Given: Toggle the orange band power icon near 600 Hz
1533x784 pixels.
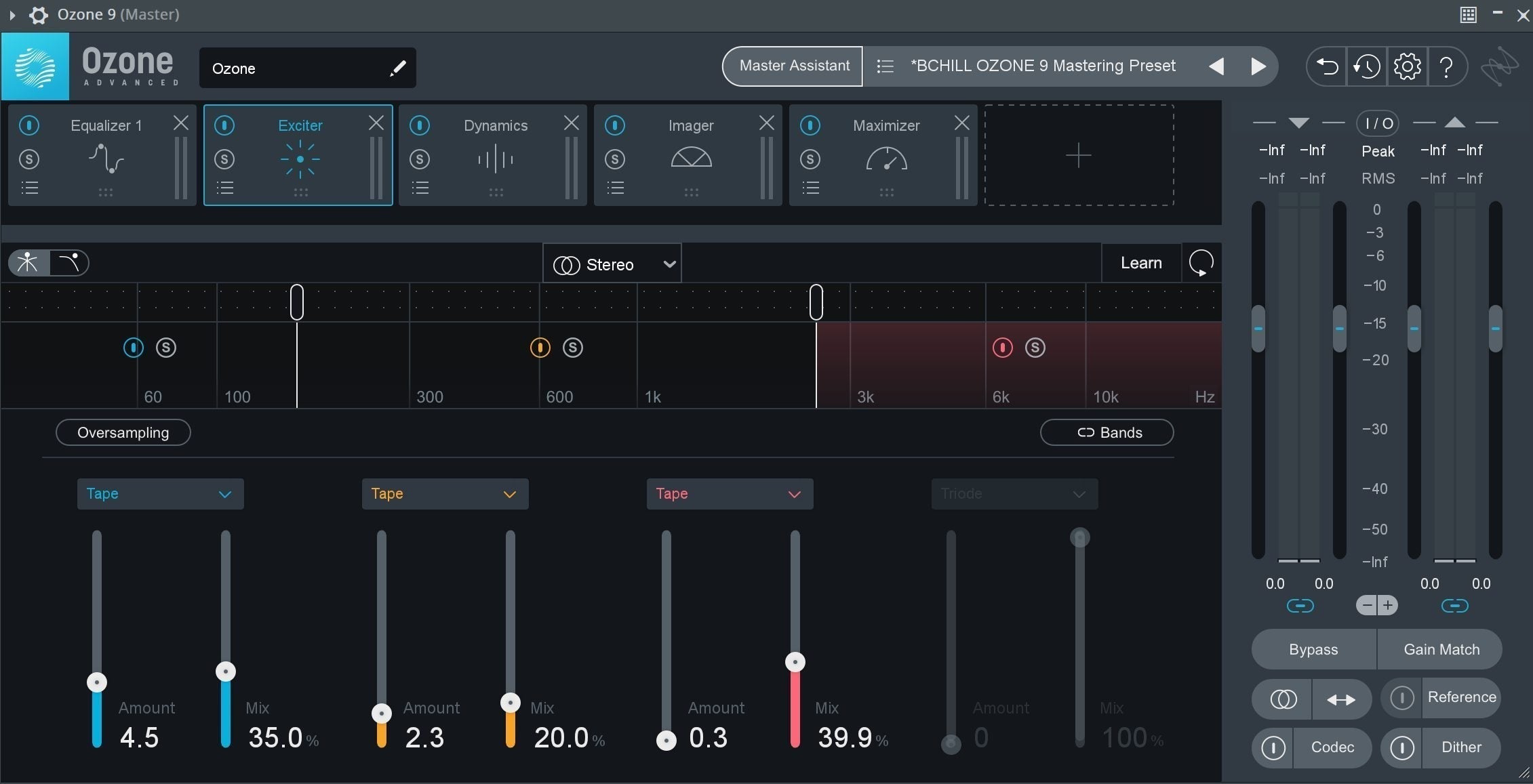Looking at the screenshot, I should pyautogui.click(x=539, y=347).
